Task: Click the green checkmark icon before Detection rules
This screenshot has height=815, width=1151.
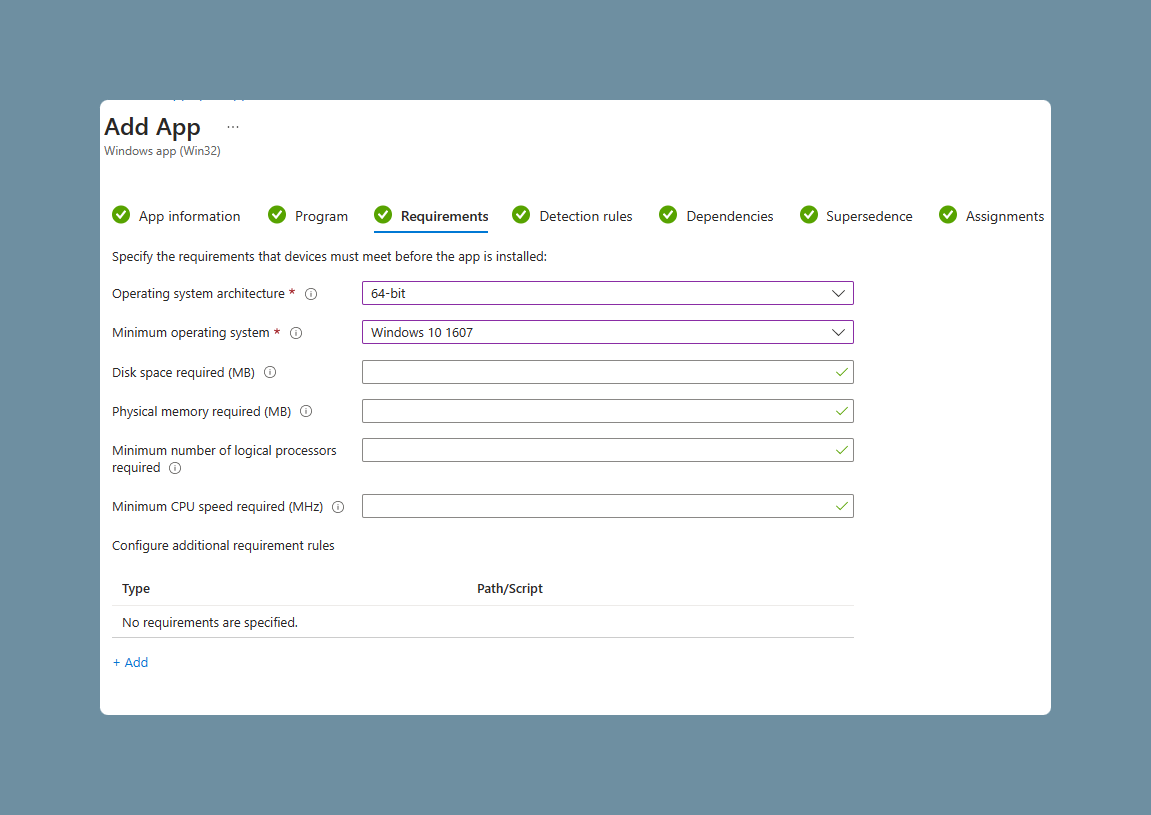Action: 521,214
